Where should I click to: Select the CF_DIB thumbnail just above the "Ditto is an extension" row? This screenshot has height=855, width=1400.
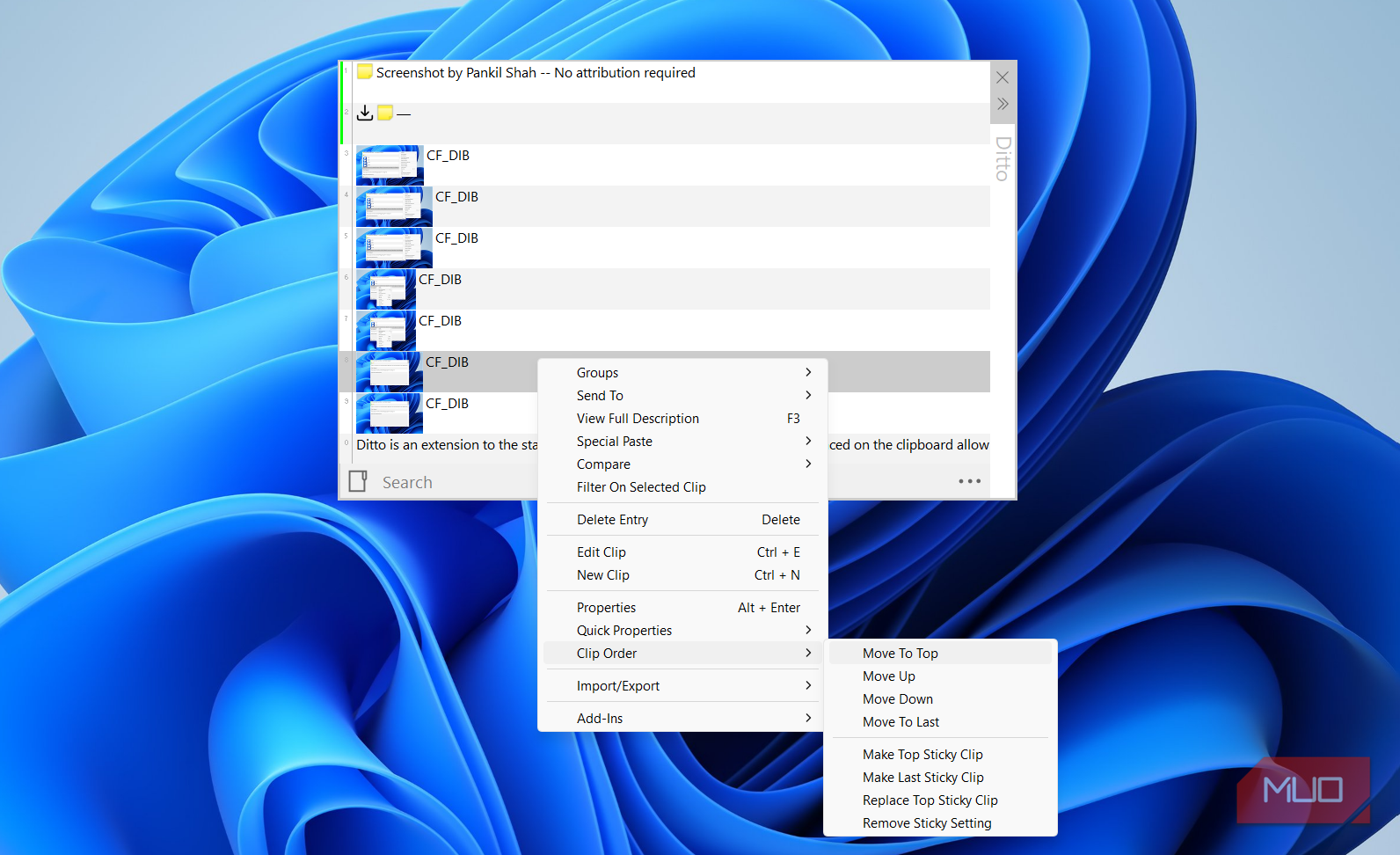pyautogui.click(x=389, y=413)
